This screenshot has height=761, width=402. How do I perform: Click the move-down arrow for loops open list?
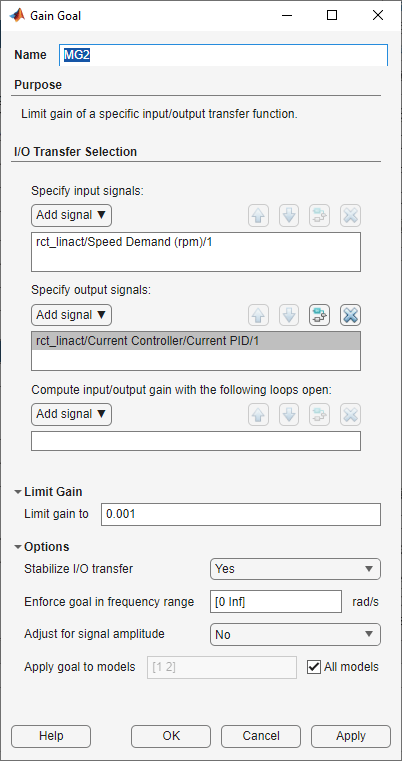(x=289, y=414)
